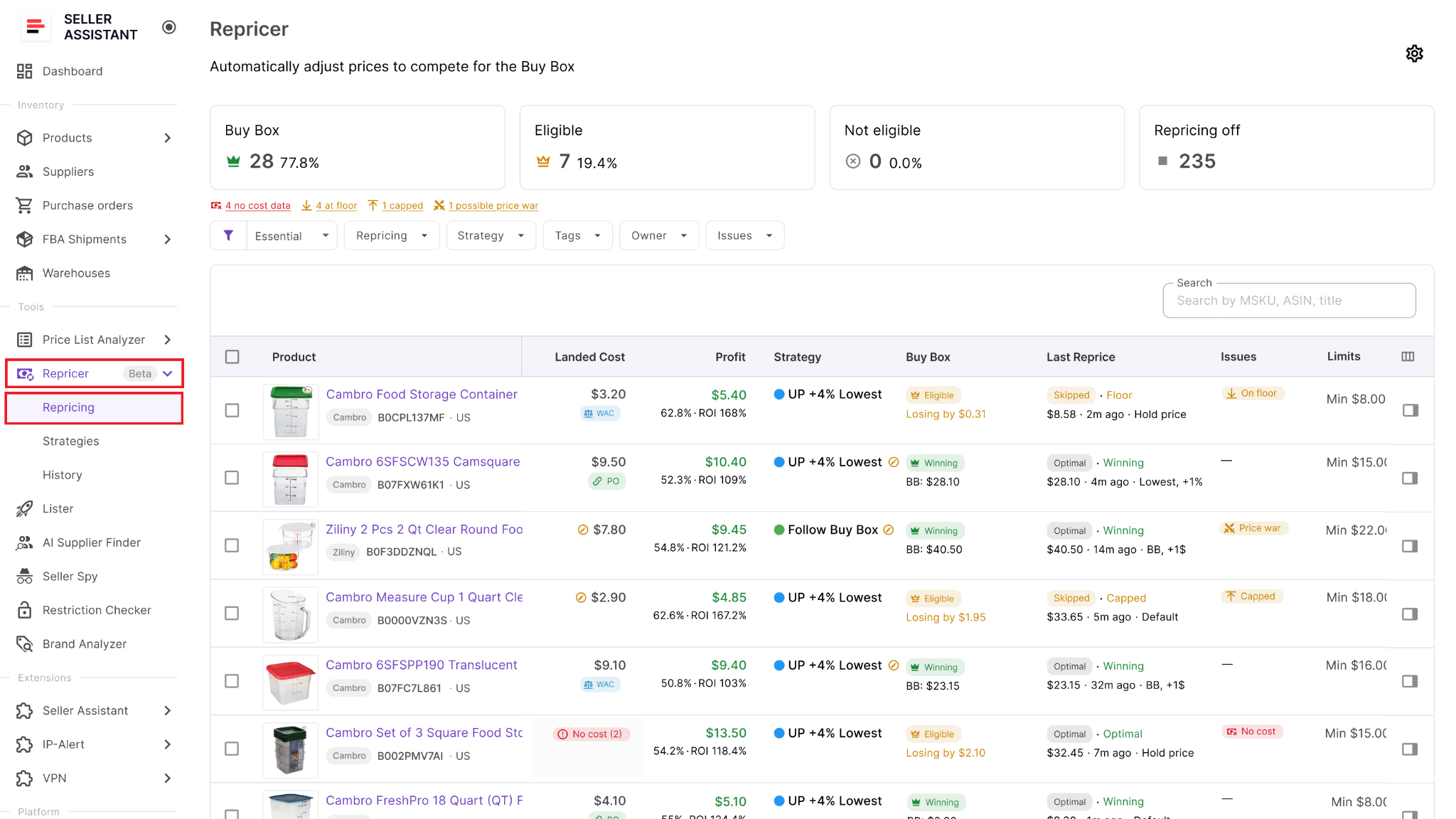Select checkbox for Cambro 6SFSCW135 Camsquare
The height and width of the screenshot is (819, 1456).
[x=232, y=478]
